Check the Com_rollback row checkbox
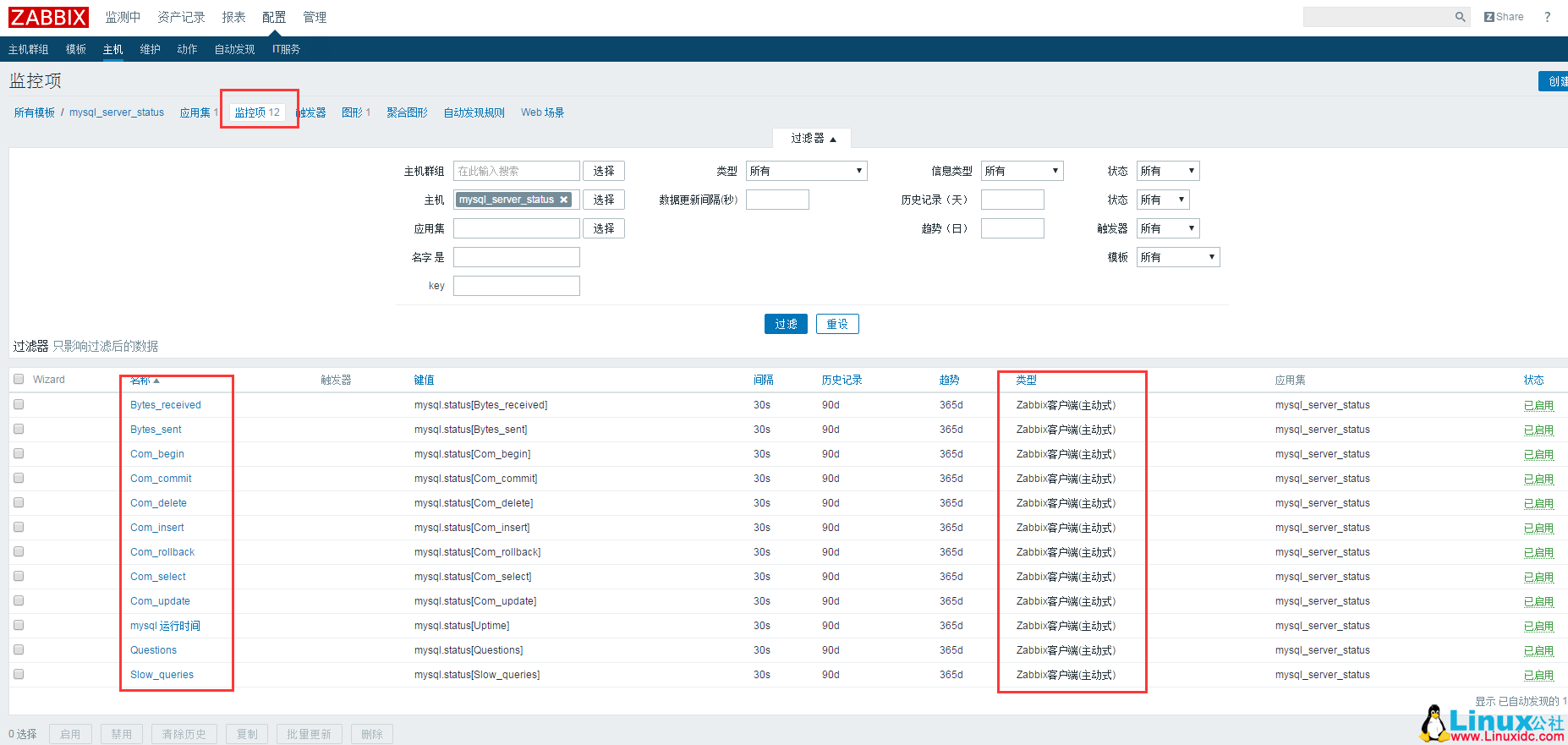Viewport: 1568px width, 745px height. [x=19, y=551]
